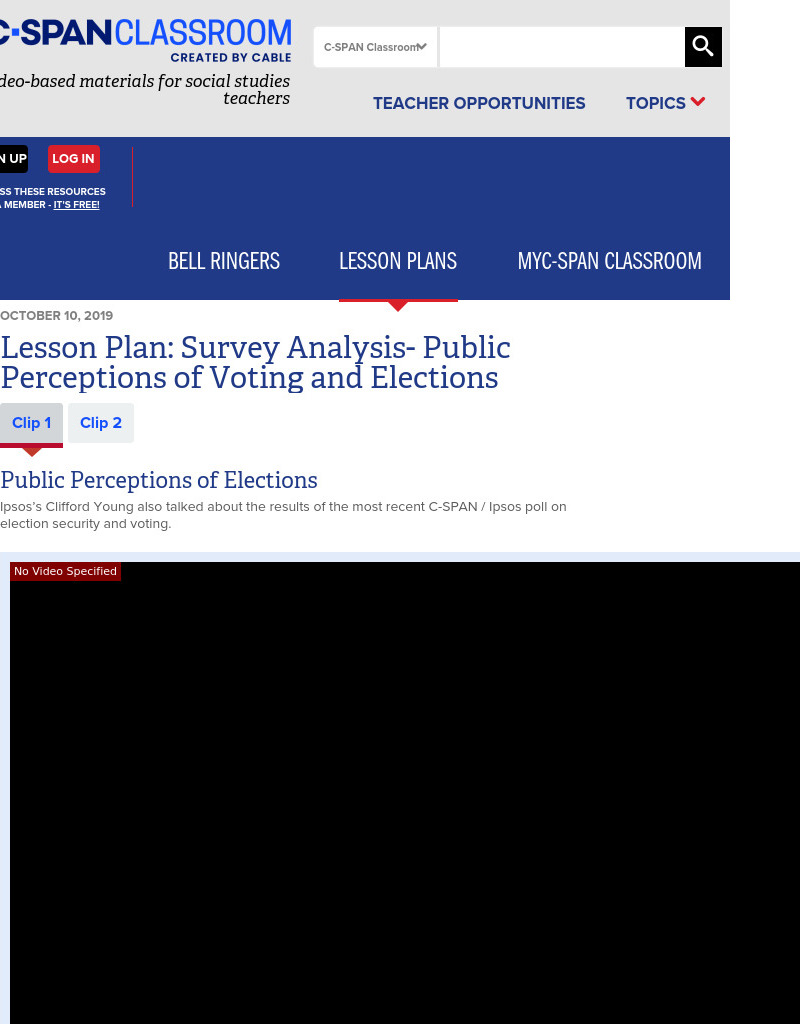Image resolution: width=800 pixels, height=1024 pixels.
Task: Expand the Topics menu
Action: [x=665, y=103]
